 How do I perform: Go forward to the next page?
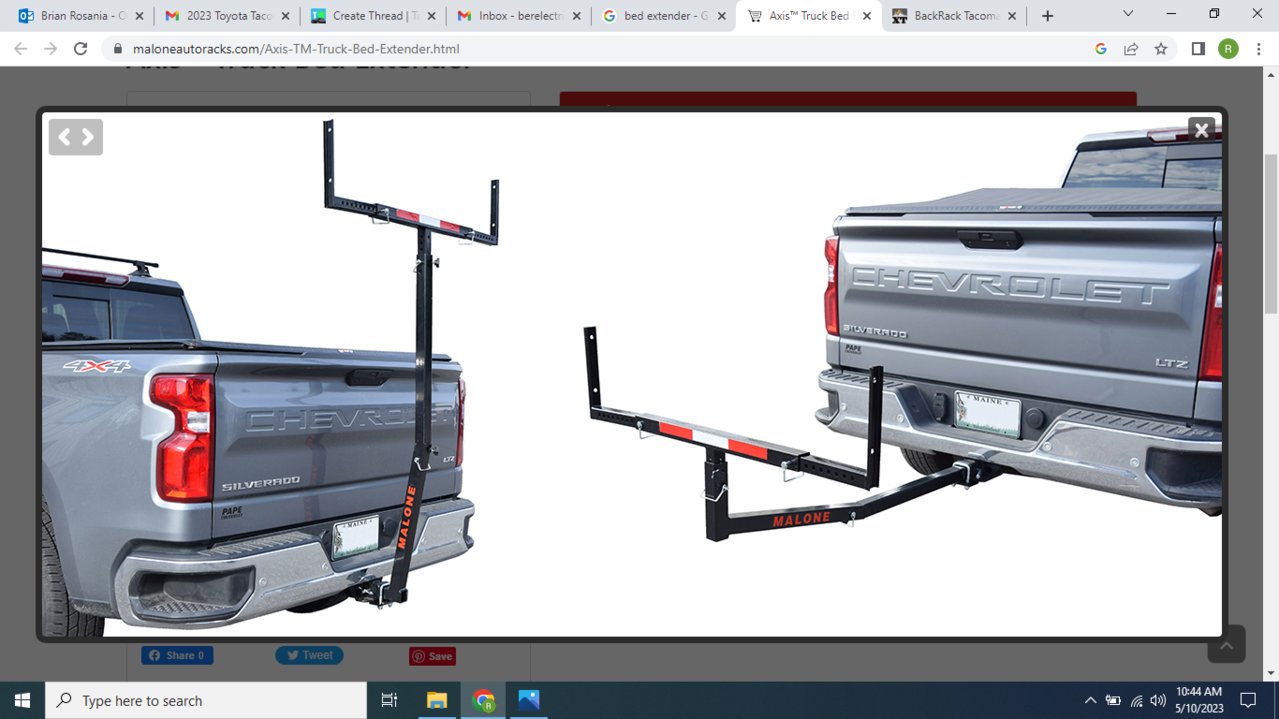coord(50,48)
